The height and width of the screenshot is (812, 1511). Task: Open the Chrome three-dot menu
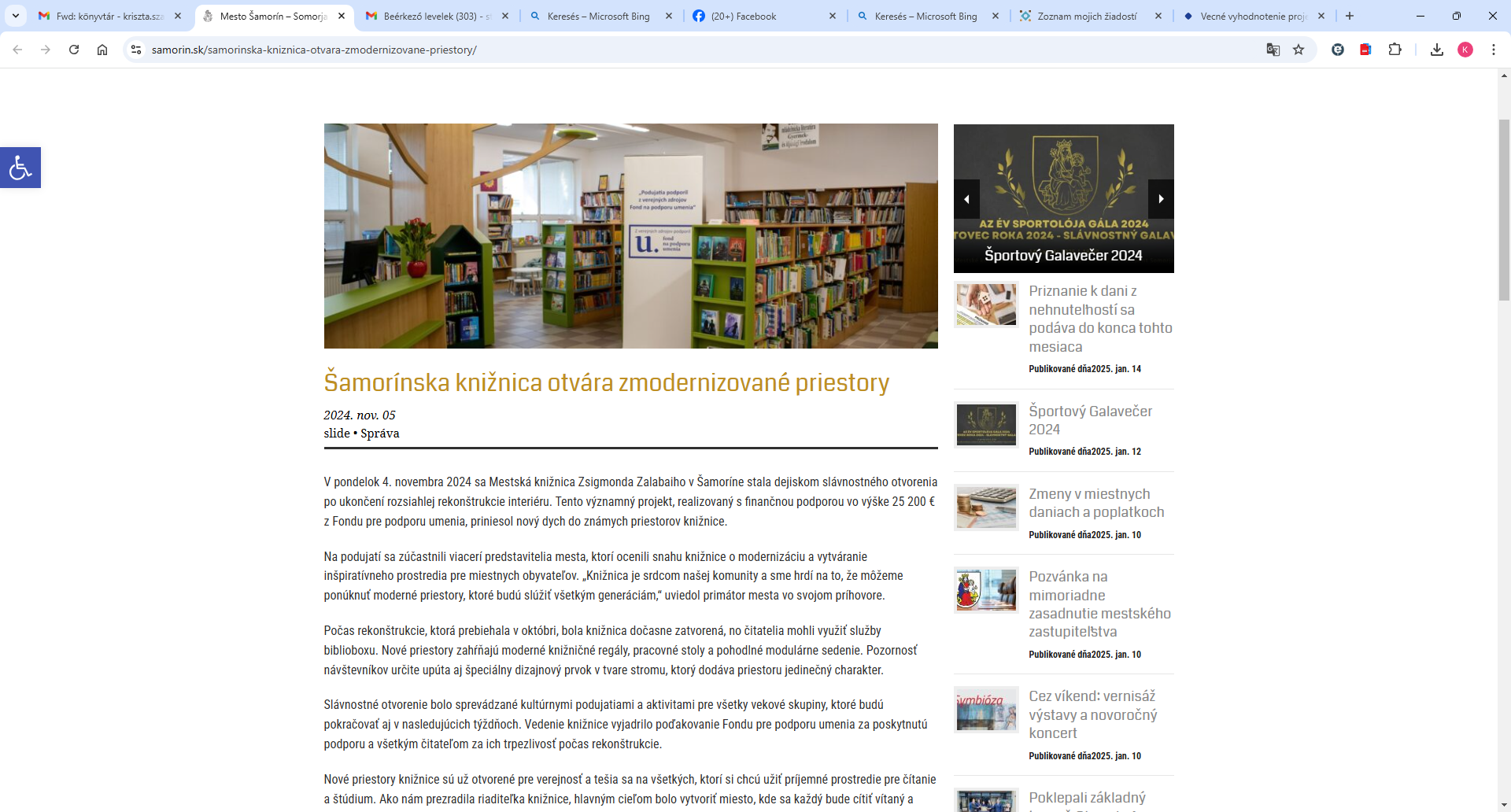[1494, 50]
